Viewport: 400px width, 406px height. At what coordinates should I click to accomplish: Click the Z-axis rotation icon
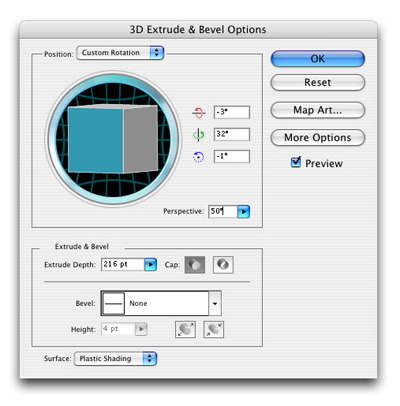pyautogui.click(x=198, y=157)
